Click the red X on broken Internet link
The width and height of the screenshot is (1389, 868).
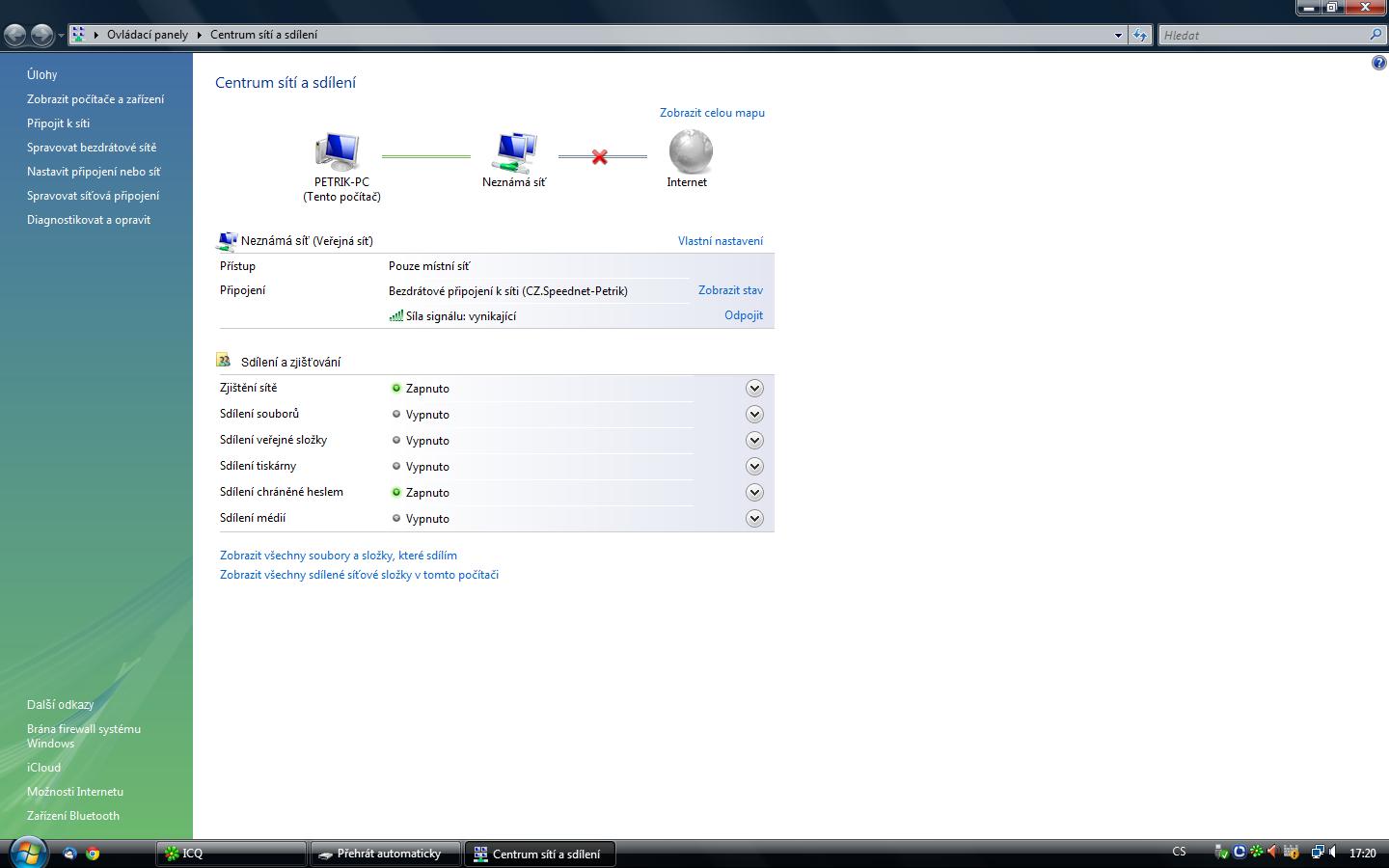(x=600, y=156)
